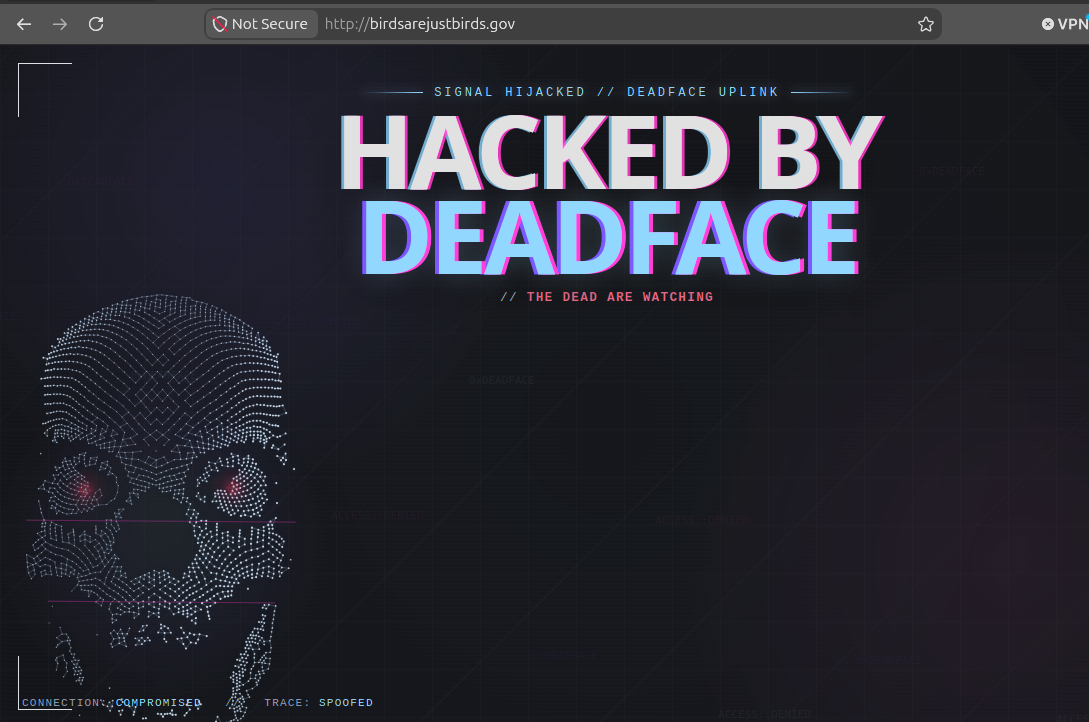
Task: Click the dotted skull graphic
Action: [x=161, y=507]
